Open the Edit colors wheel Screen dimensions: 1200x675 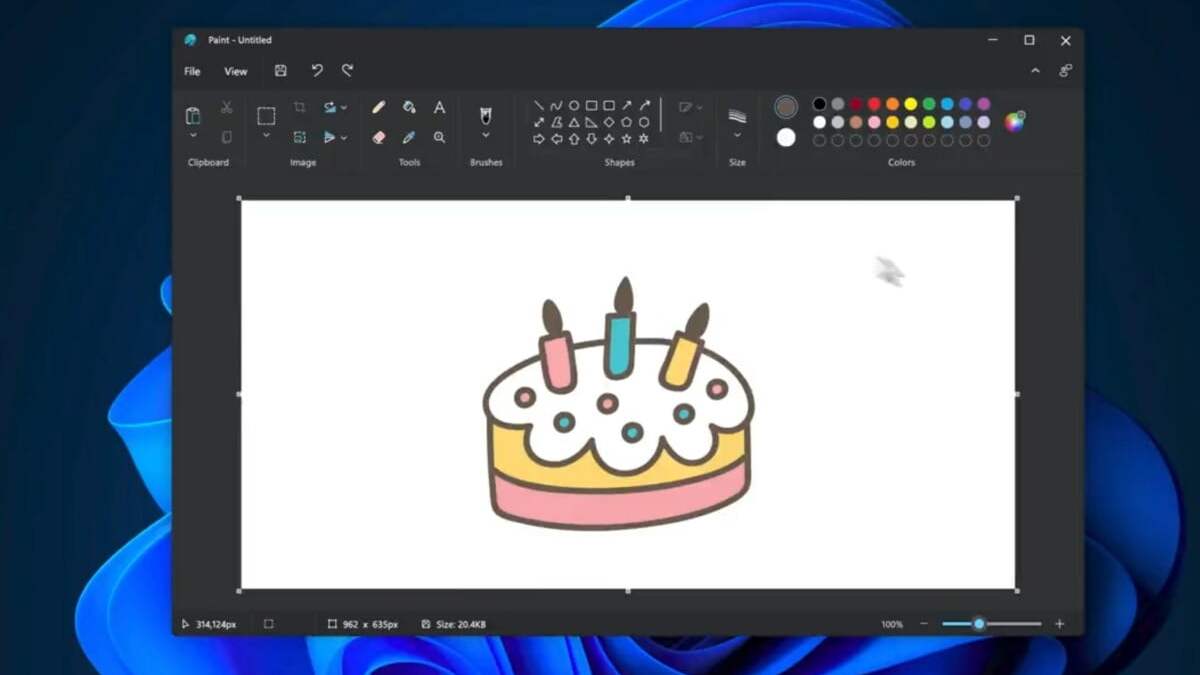(1014, 122)
